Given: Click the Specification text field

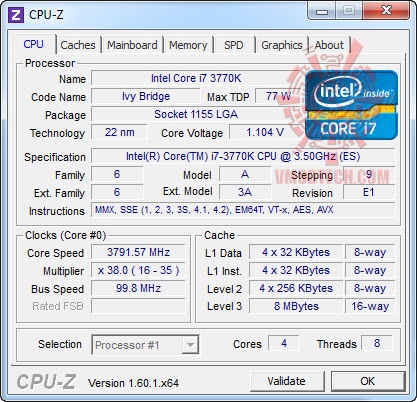Looking at the screenshot, I should 243,156.
